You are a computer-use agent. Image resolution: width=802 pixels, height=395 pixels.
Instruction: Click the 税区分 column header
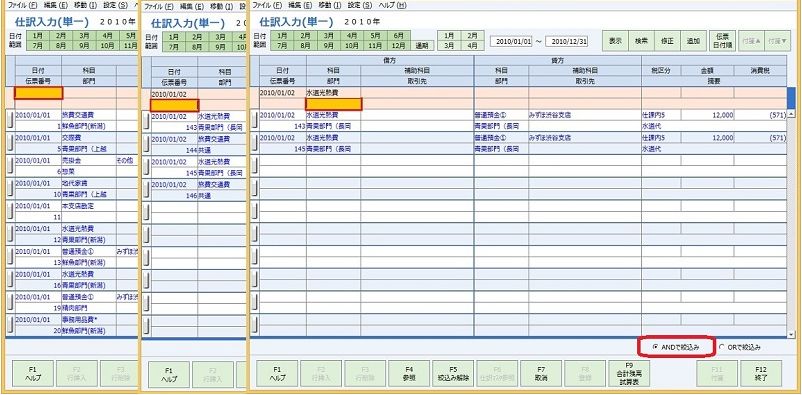click(x=661, y=70)
